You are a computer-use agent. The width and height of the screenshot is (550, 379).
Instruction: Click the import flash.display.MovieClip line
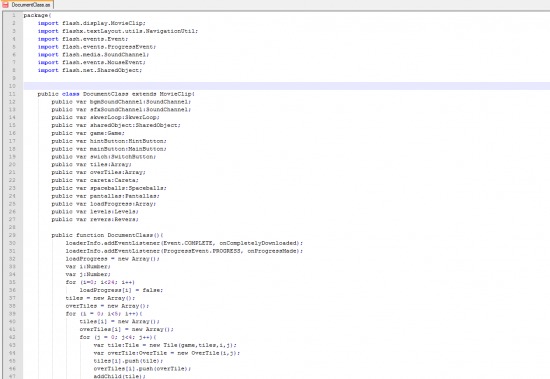pos(92,23)
